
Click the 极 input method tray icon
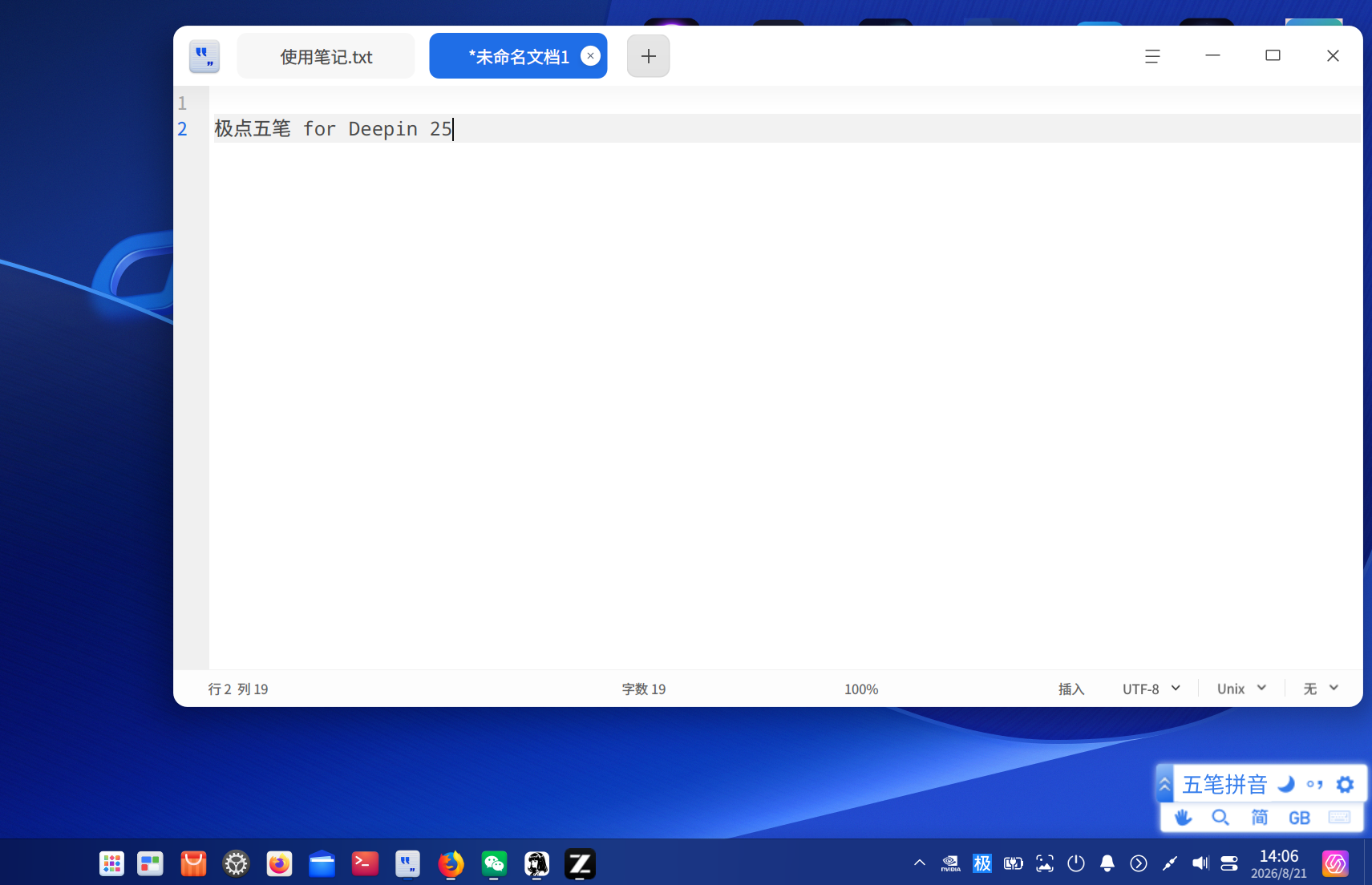point(982,863)
